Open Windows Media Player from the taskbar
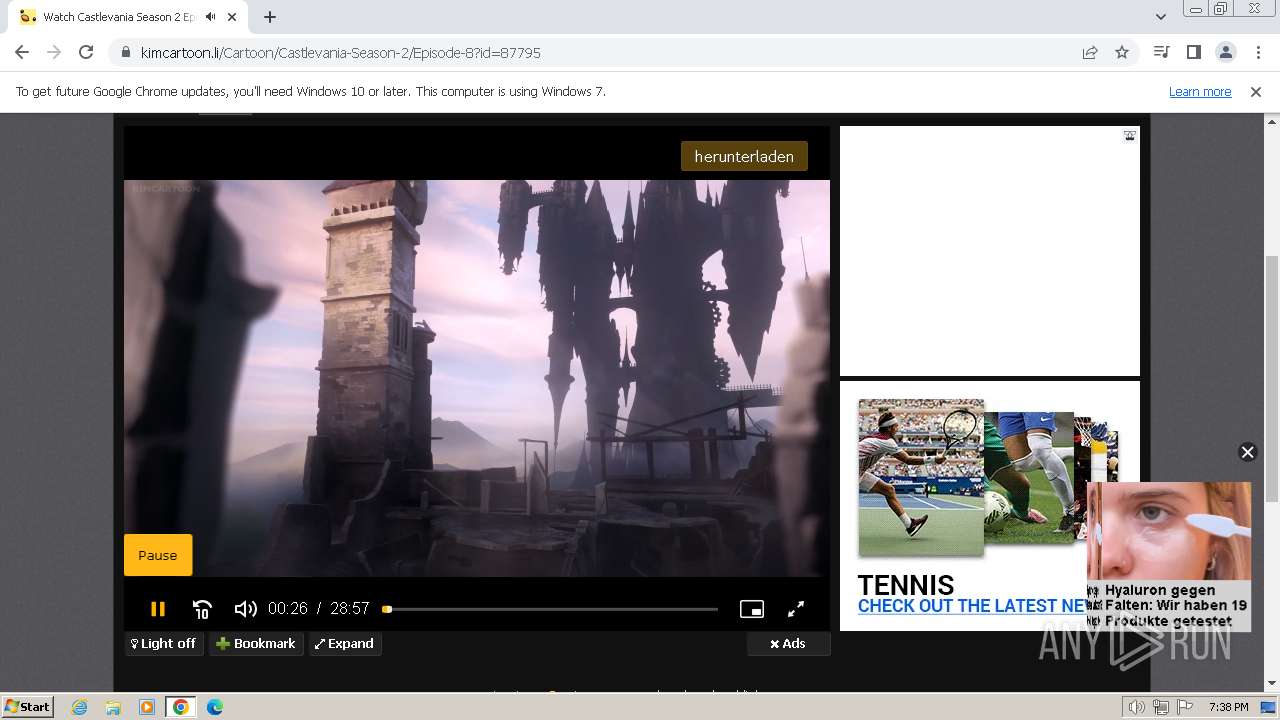The width and height of the screenshot is (1280, 720). (x=147, y=707)
